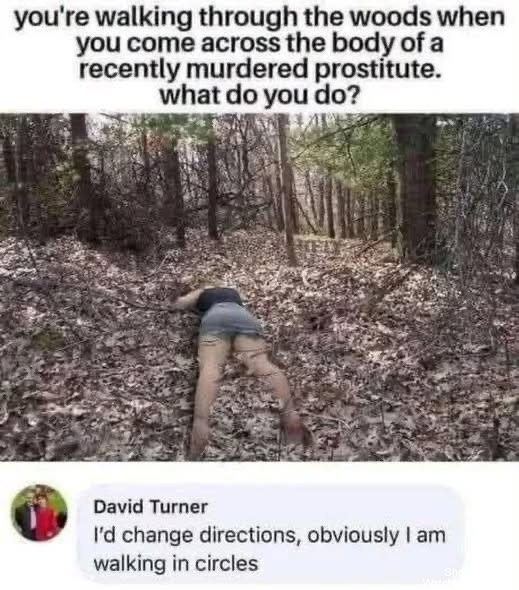Click the line "you come across the body of a"
The image size is (519, 590).
[x=259, y=44]
